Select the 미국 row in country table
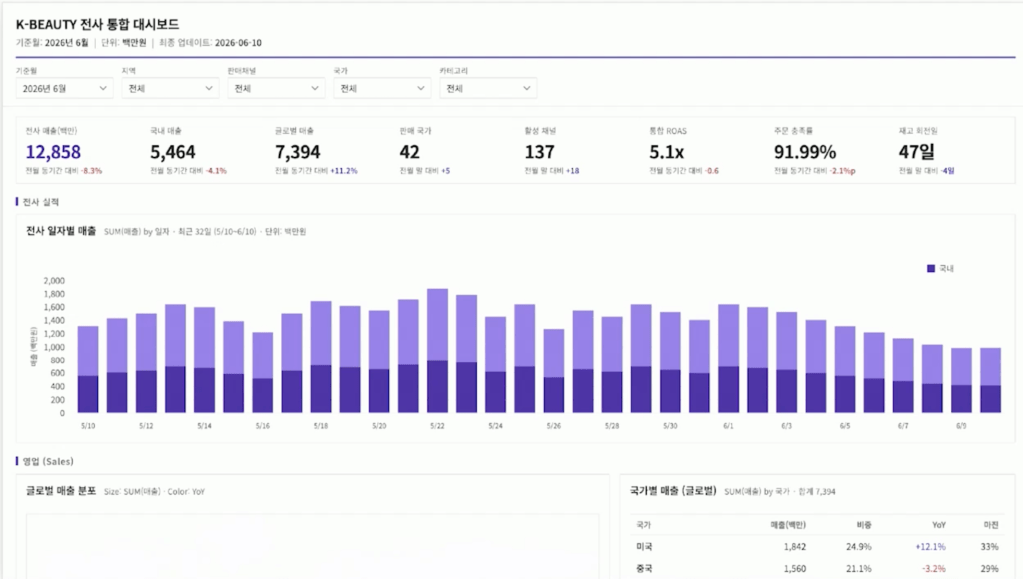Screen dimensions: 1023x579 point(817,546)
